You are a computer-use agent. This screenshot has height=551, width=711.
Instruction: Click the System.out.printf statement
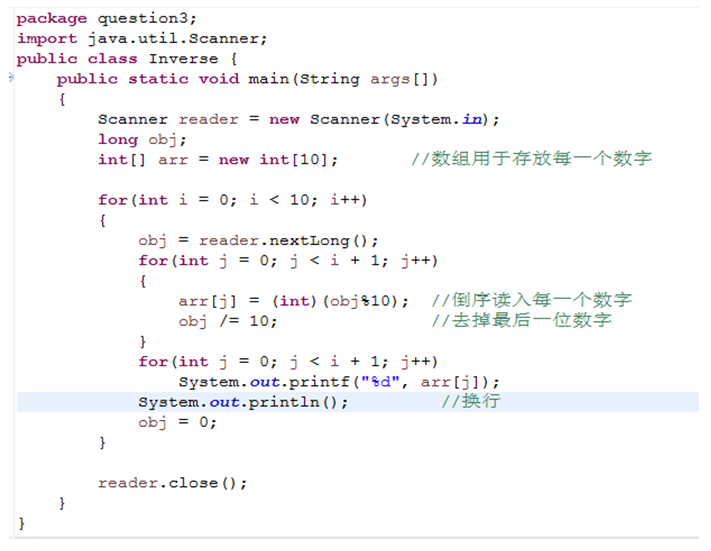coord(338,382)
